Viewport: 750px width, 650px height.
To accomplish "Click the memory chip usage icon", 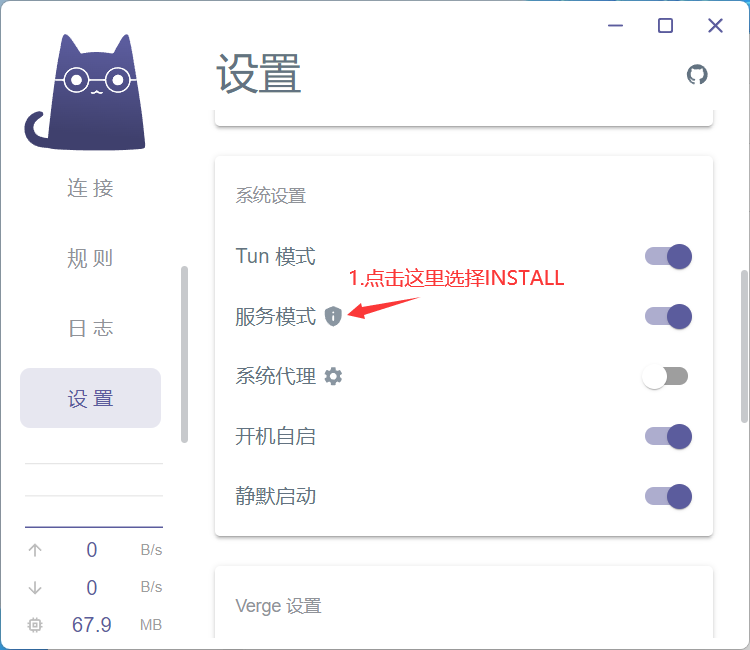I will click(35, 625).
